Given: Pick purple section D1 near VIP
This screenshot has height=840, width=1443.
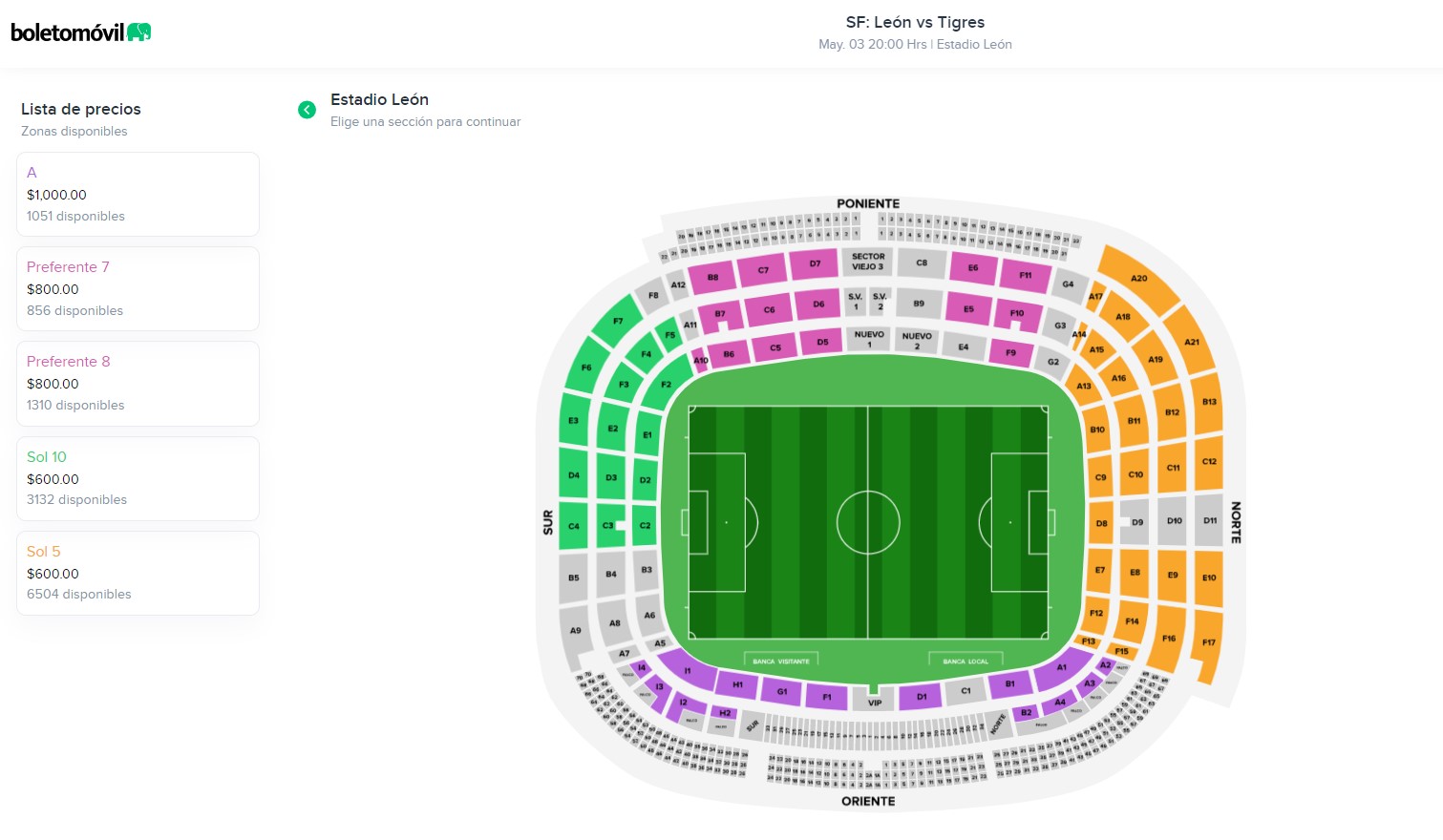Looking at the screenshot, I should 922,696.
